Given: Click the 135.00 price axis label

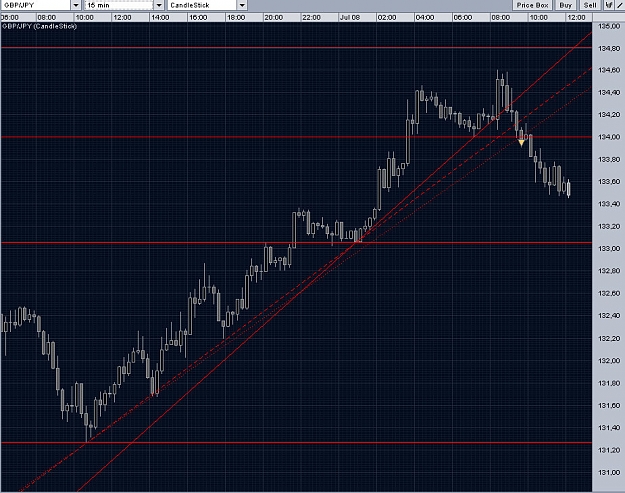Looking at the screenshot, I should 609,26.
